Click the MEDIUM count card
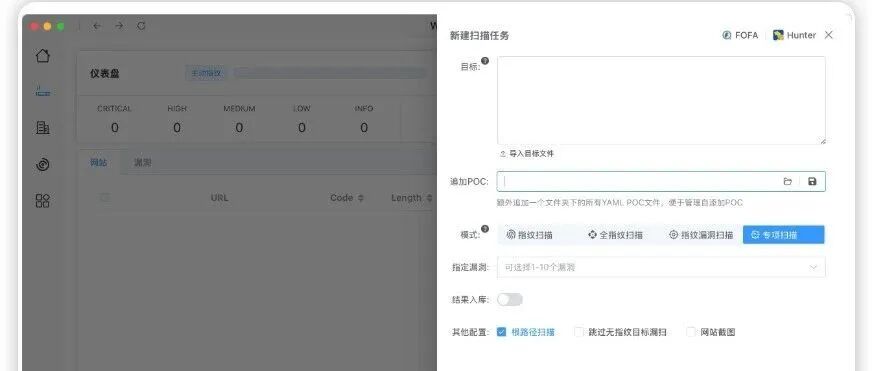Viewport: 872px width, 371px height. tap(239, 120)
